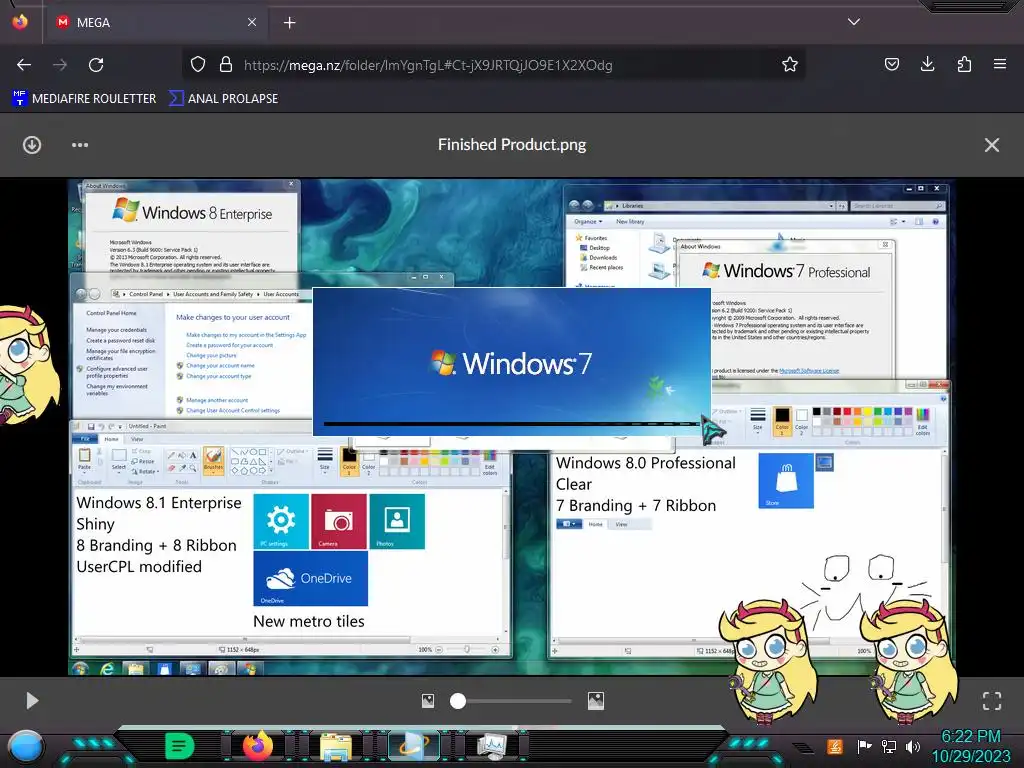The height and width of the screenshot is (768, 1024).
Task: Open Action Center flag in tray
Action: click(864, 746)
